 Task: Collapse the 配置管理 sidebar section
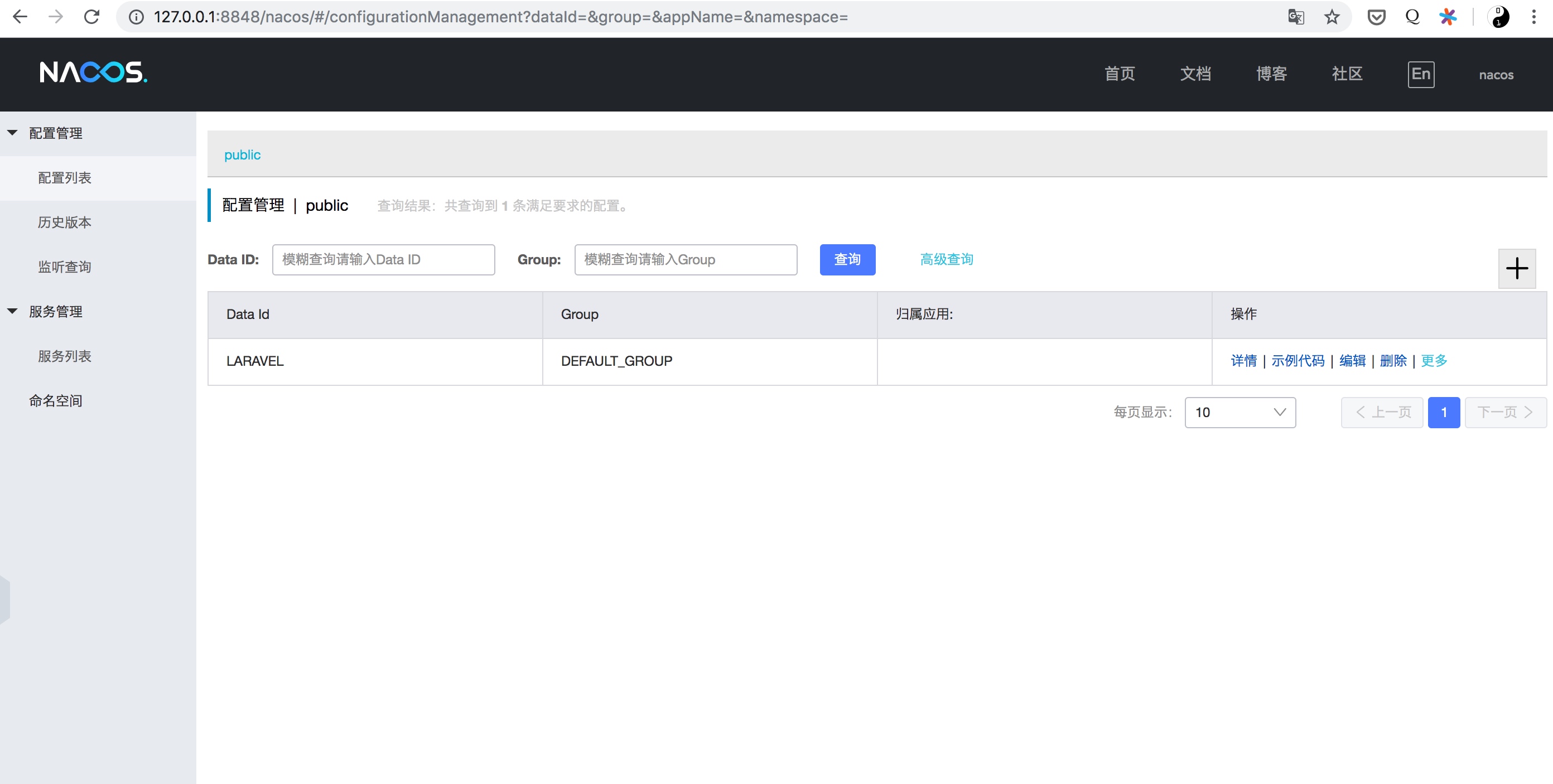13,133
